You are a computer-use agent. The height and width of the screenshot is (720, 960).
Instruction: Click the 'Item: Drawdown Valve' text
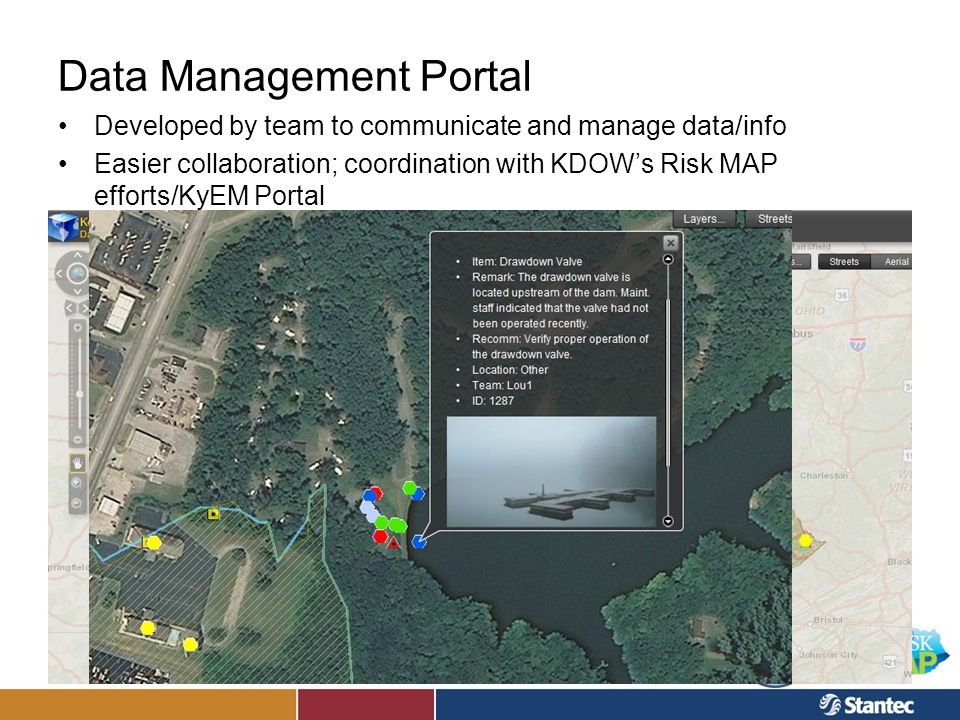[x=527, y=261]
